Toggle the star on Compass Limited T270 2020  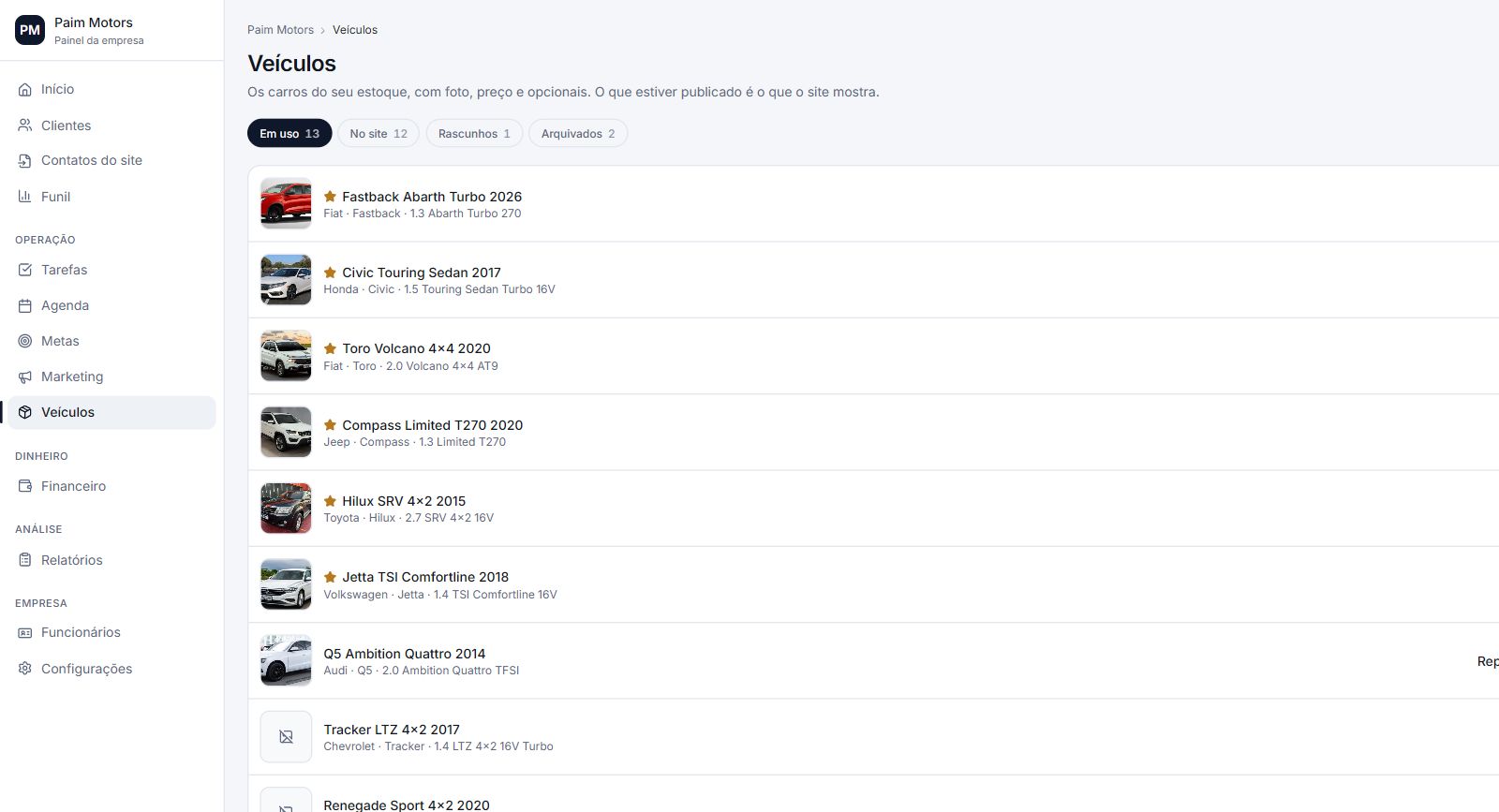coord(330,425)
